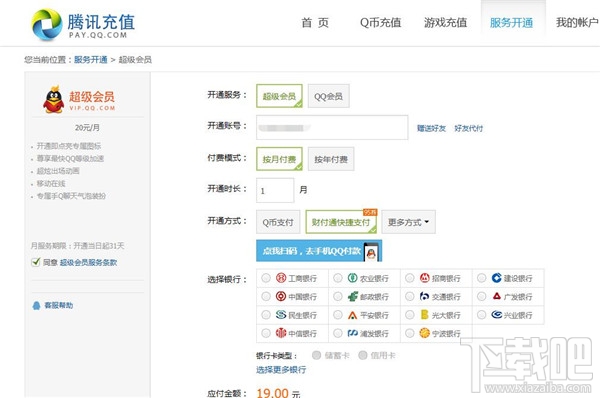This screenshot has height=398, width=600.
Task: Click the 赠送好友 link
Action: (431, 128)
